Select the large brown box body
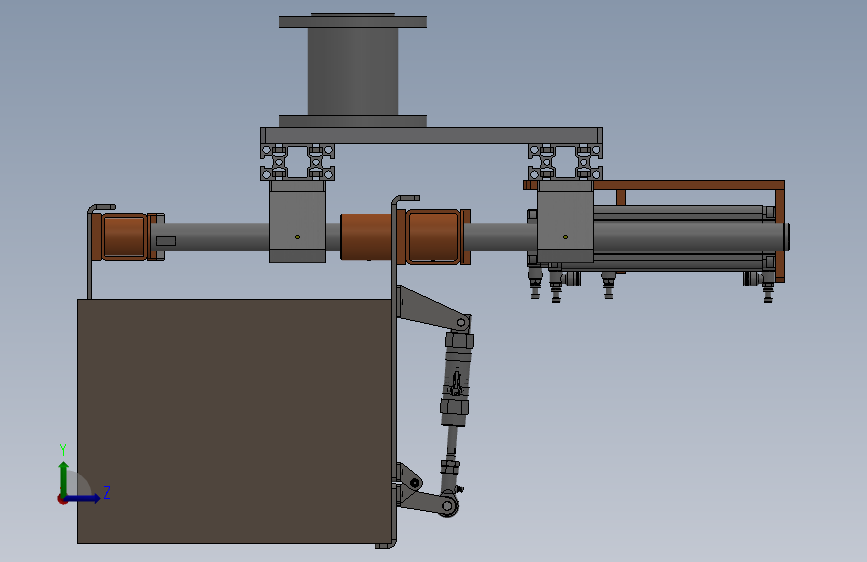 point(234,422)
